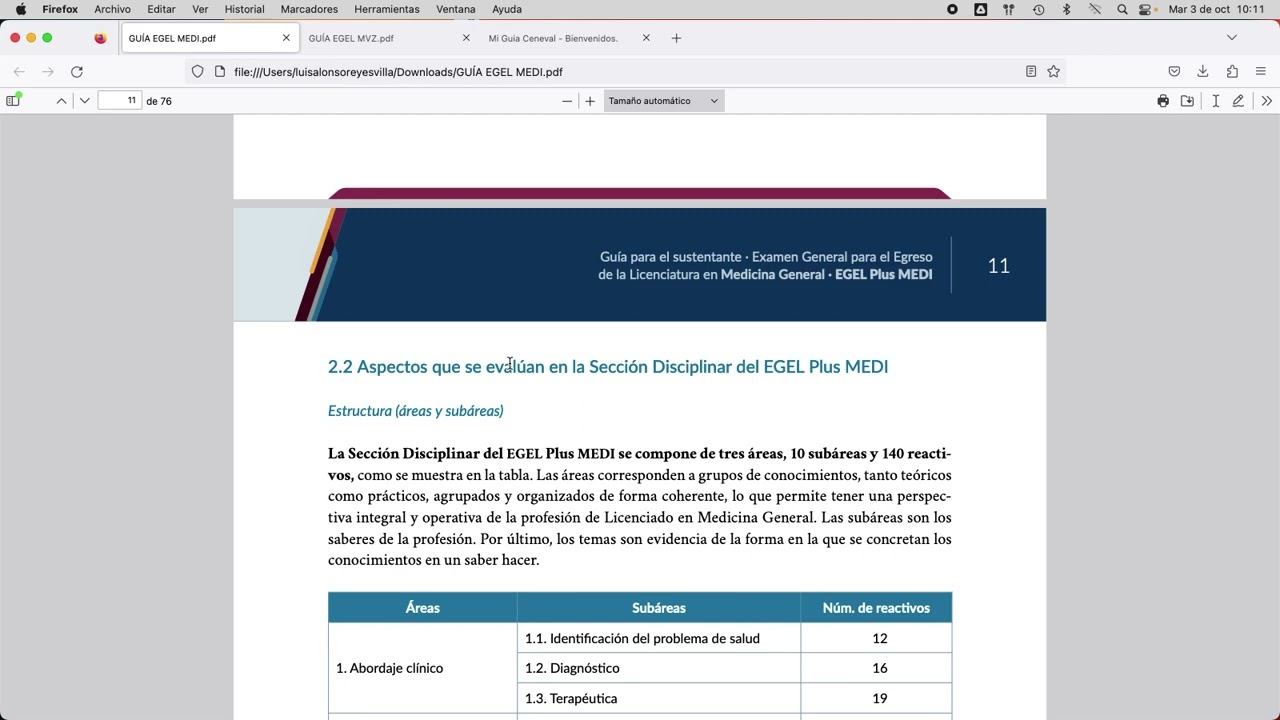The width and height of the screenshot is (1280, 720).
Task: Toggle Reader View in the address bar
Action: pyautogui.click(x=1031, y=72)
